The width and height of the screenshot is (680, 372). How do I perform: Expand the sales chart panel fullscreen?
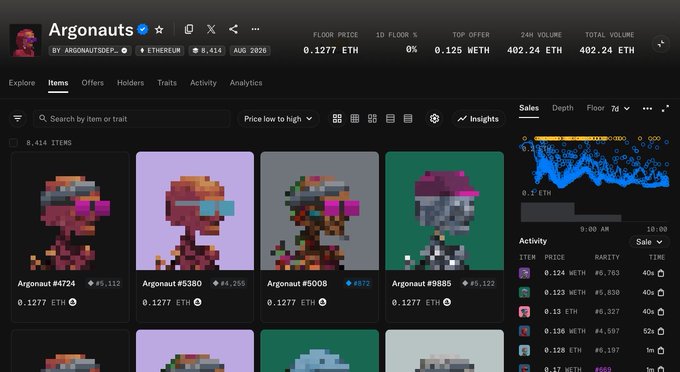665,108
